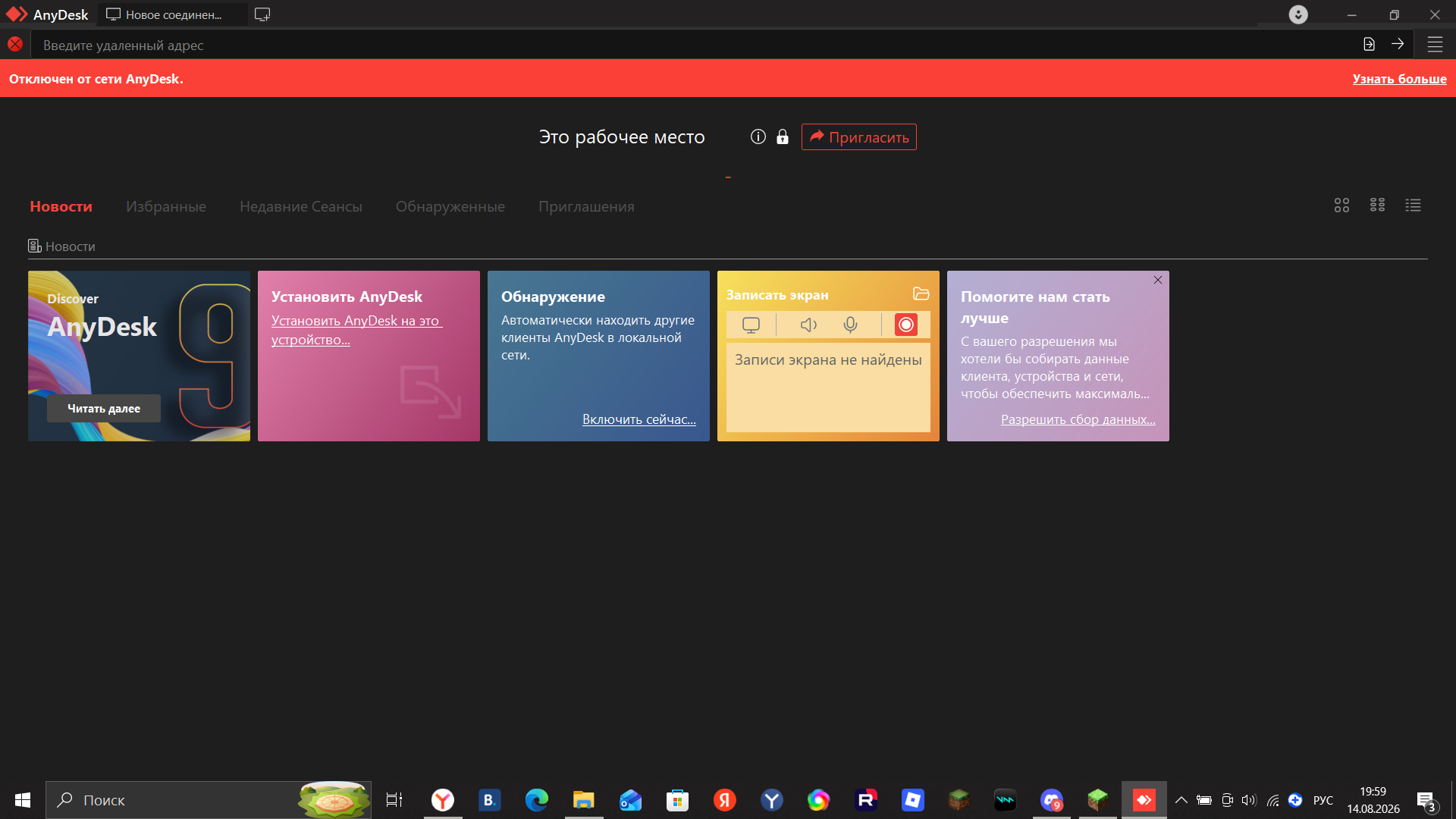Open Outlook from the taskbar
The height and width of the screenshot is (819, 1456).
click(630, 800)
